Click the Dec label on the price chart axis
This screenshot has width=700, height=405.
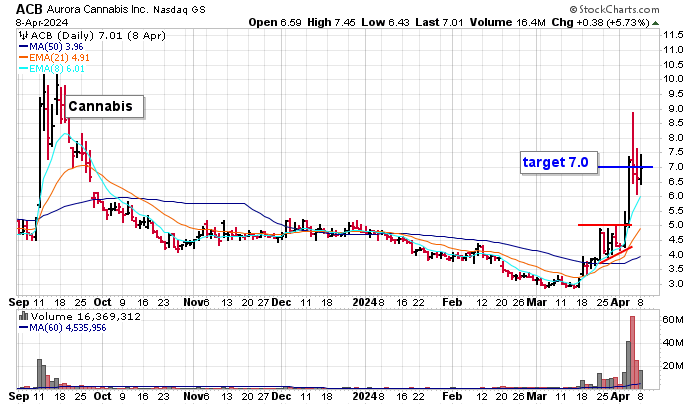tap(281, 302)
